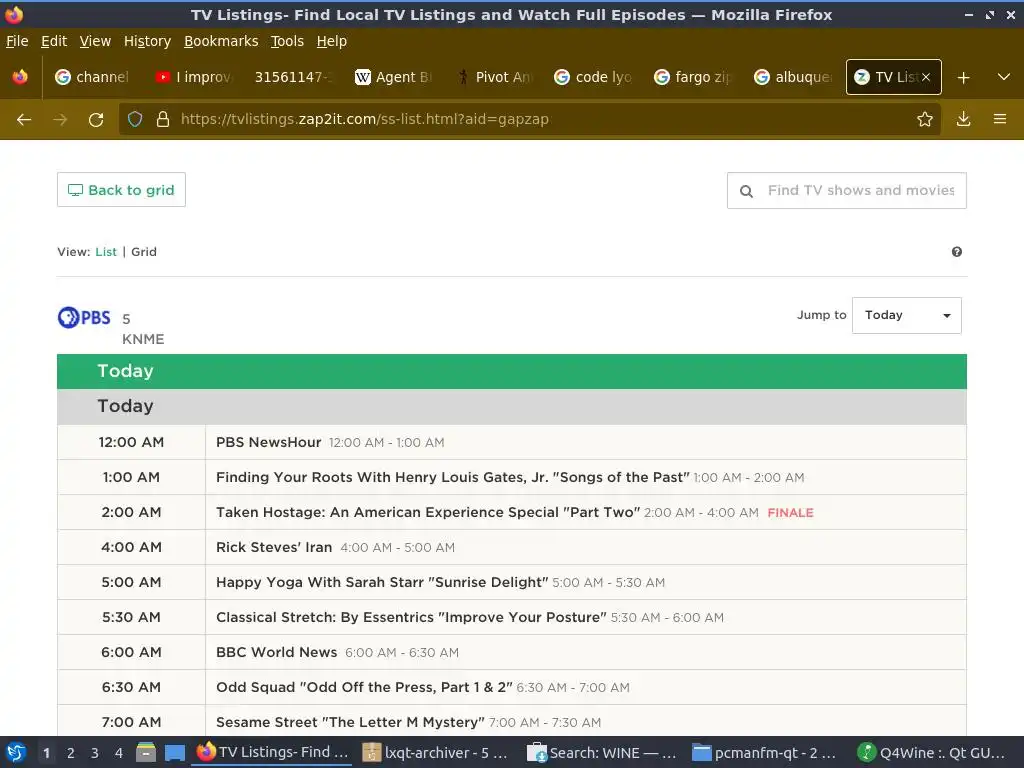
Task: Open BBC World News listing
Action: tap(277, 652)
